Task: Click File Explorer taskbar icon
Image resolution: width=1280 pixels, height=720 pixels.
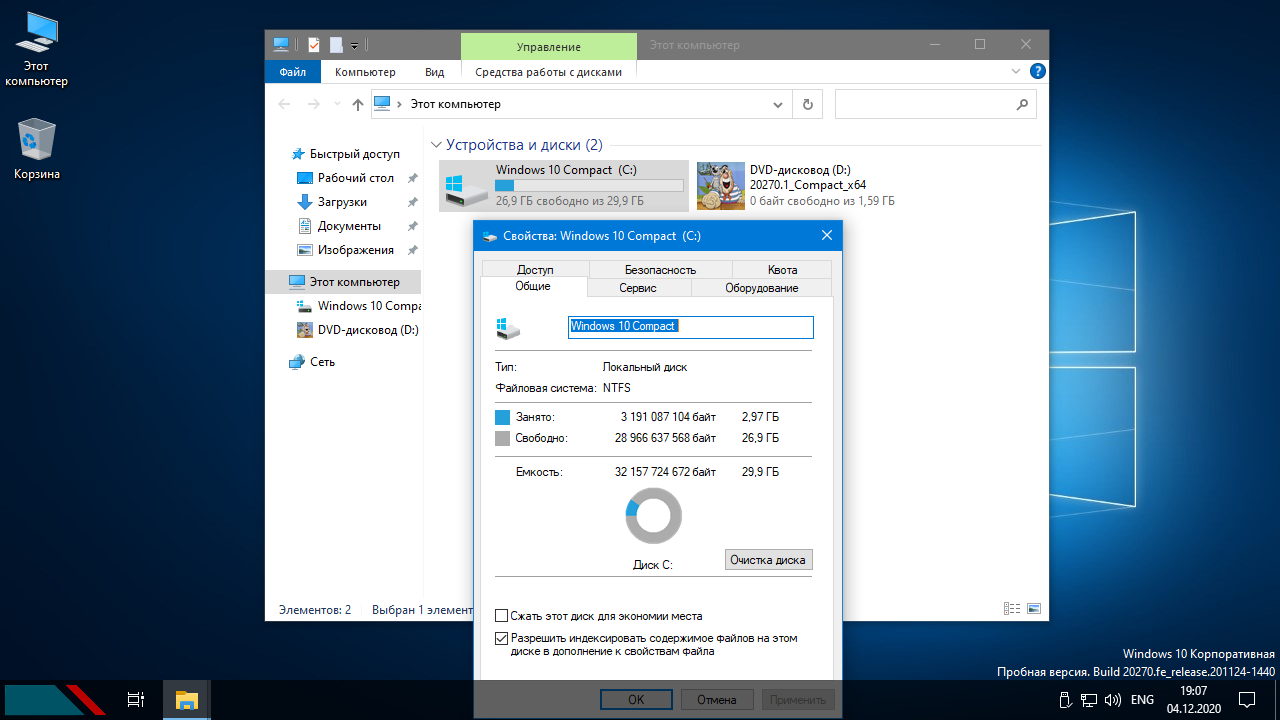Action: (187, 700)
